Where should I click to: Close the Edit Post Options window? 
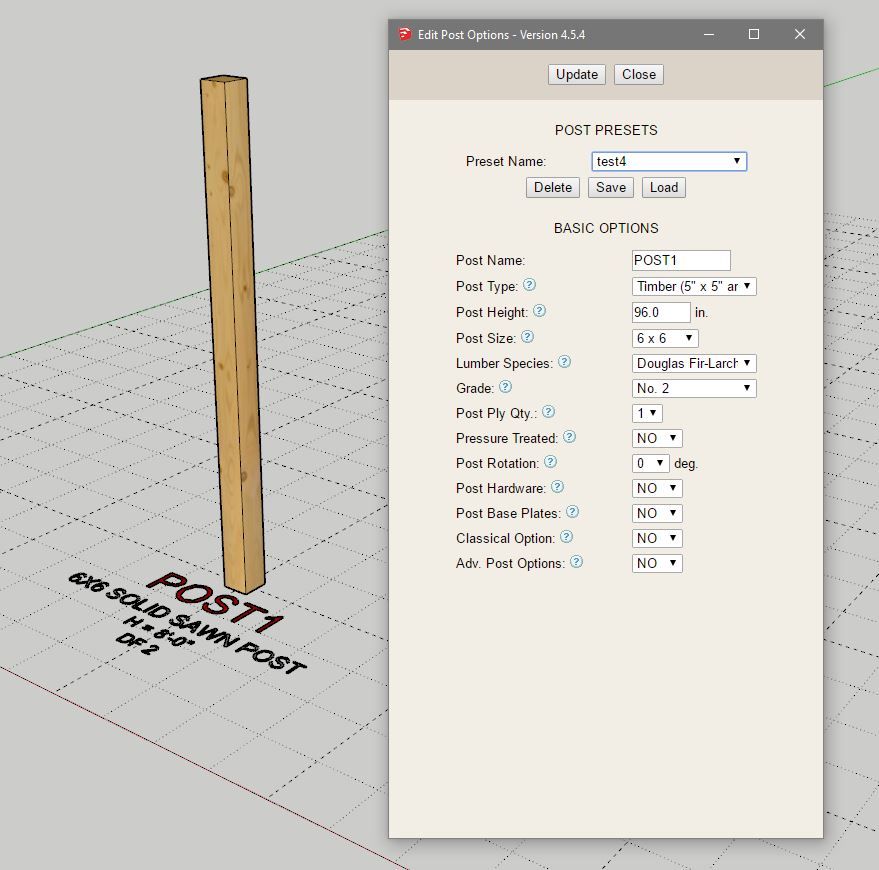tap(800, 34)
